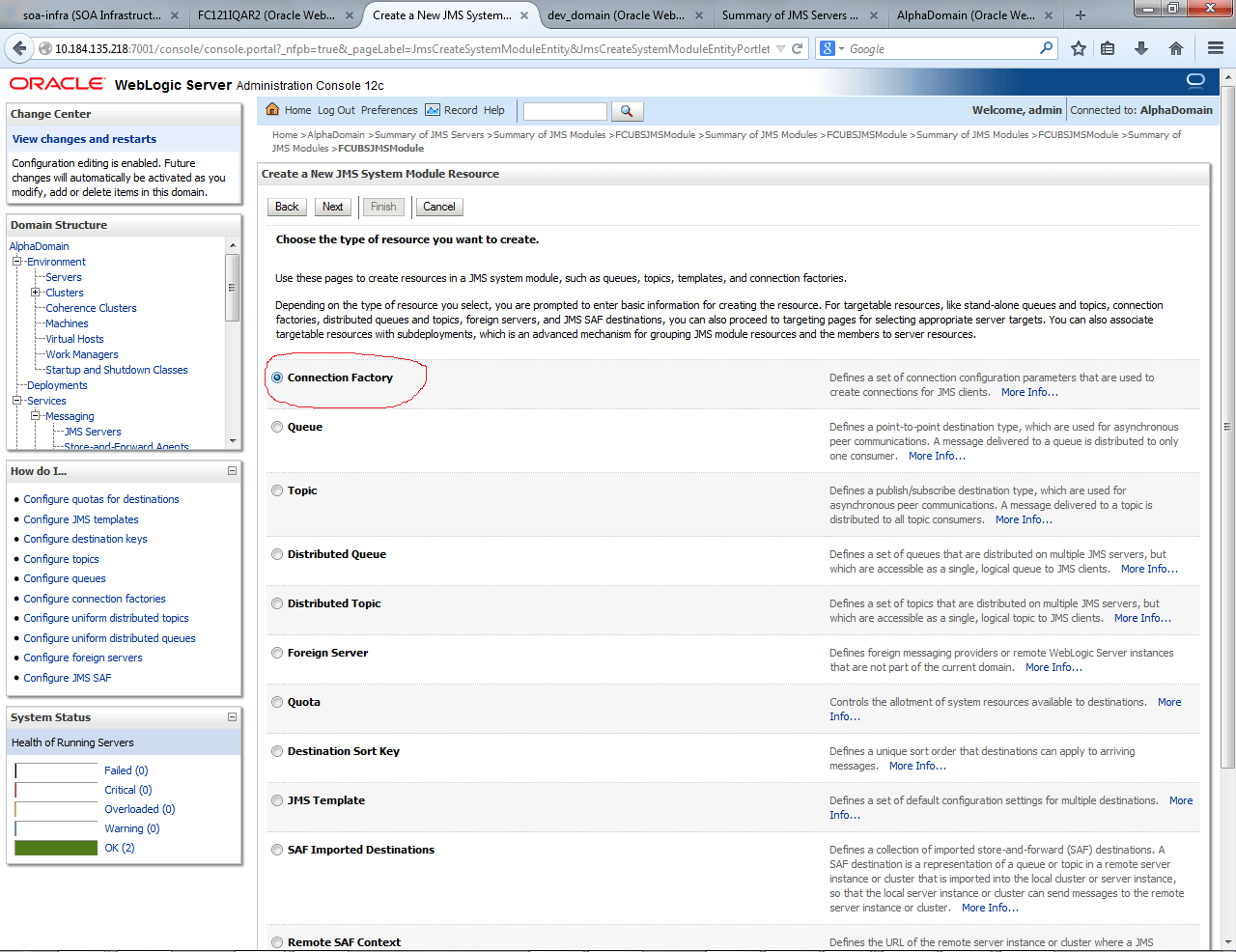Bookmark this page with star icon
Screen dimensions: 1236x952
coord(1079,48)
